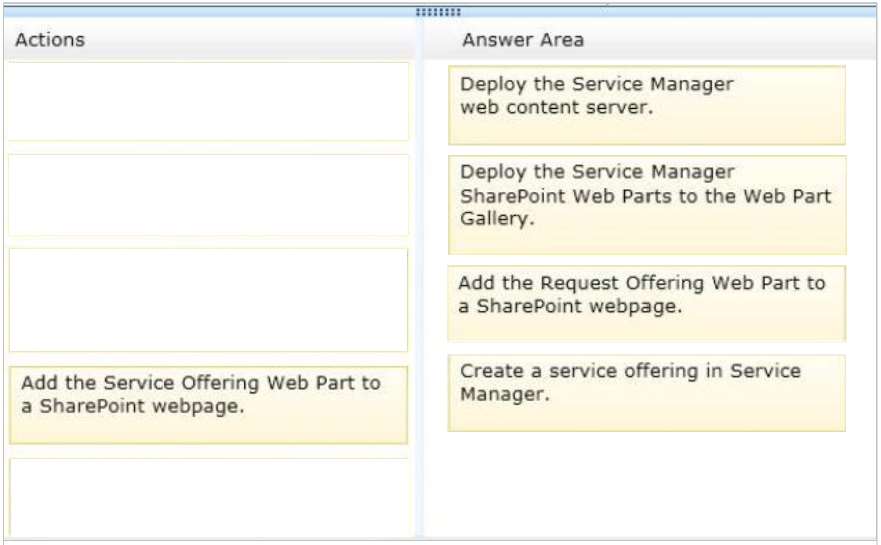Viewport: 881px width, 545px height.
Task: Select 'Deploy the Service Manager web content server' item
Action: coord(647,105)
